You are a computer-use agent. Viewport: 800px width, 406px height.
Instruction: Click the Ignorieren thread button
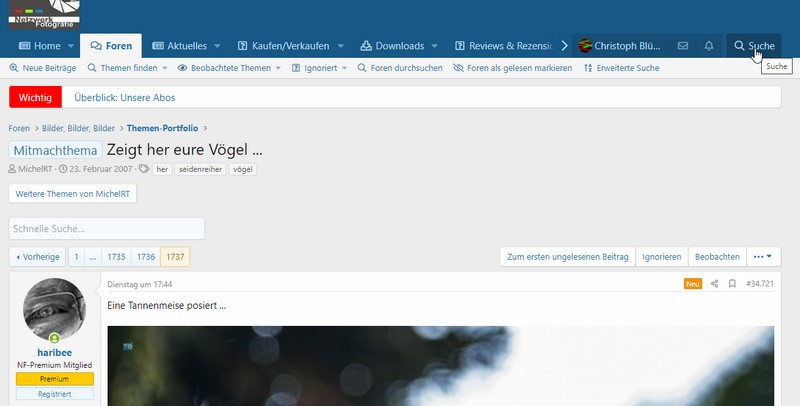[662, 257]
